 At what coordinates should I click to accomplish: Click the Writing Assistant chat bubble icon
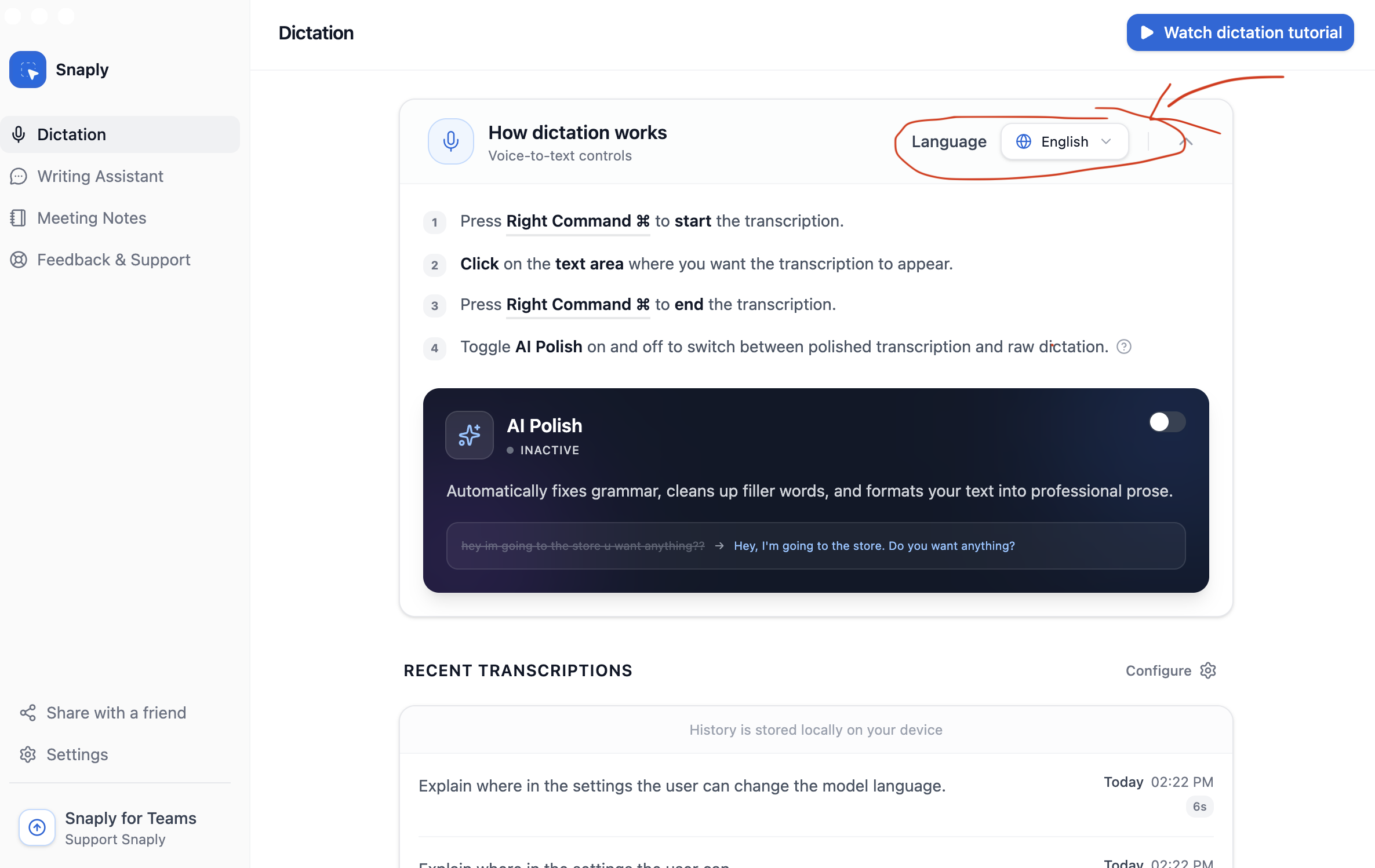click(x=19, y=176)
